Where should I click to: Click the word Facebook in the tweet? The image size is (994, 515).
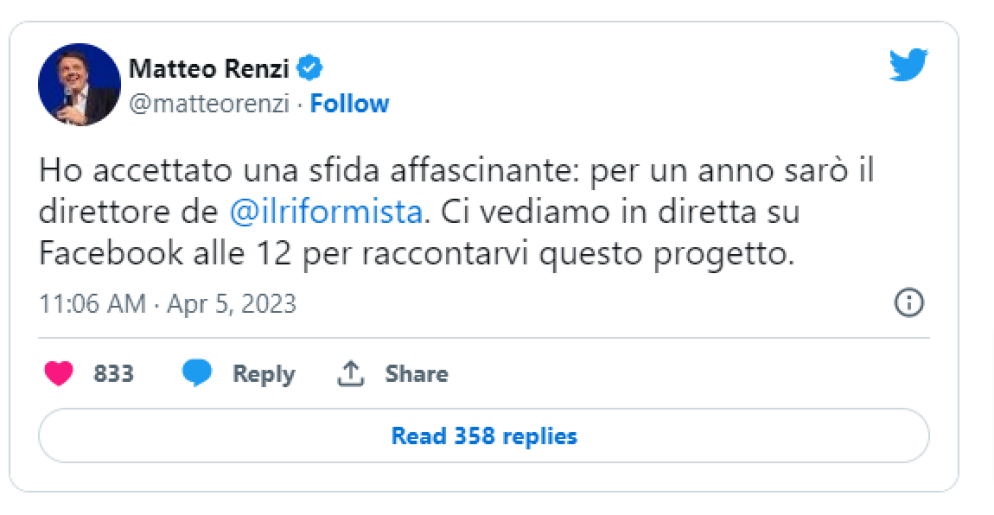(111, 254)
